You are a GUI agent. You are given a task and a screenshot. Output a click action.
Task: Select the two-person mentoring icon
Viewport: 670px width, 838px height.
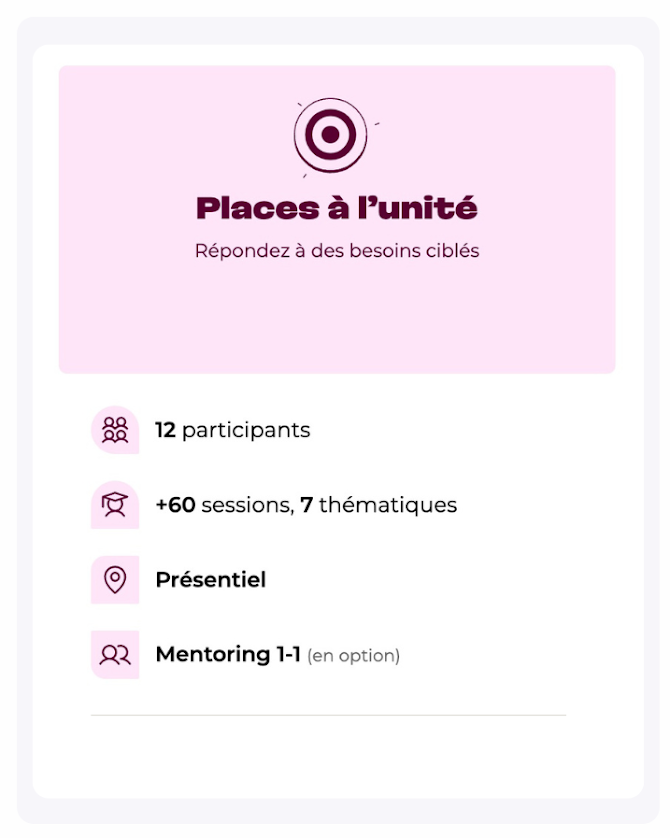click(115, 654)
